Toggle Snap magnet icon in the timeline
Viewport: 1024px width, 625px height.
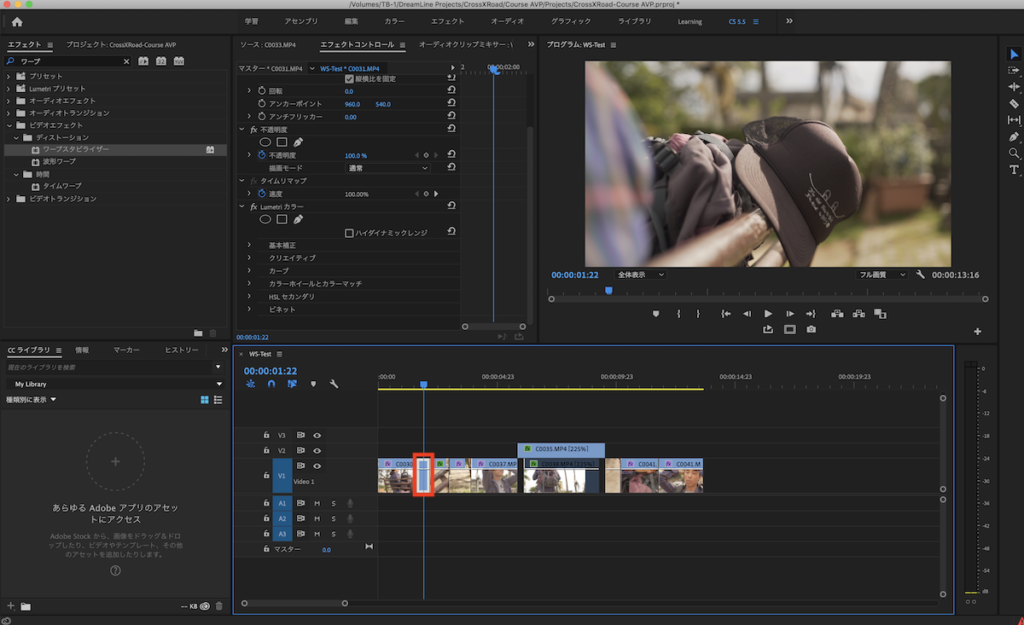tap(270, 383)
